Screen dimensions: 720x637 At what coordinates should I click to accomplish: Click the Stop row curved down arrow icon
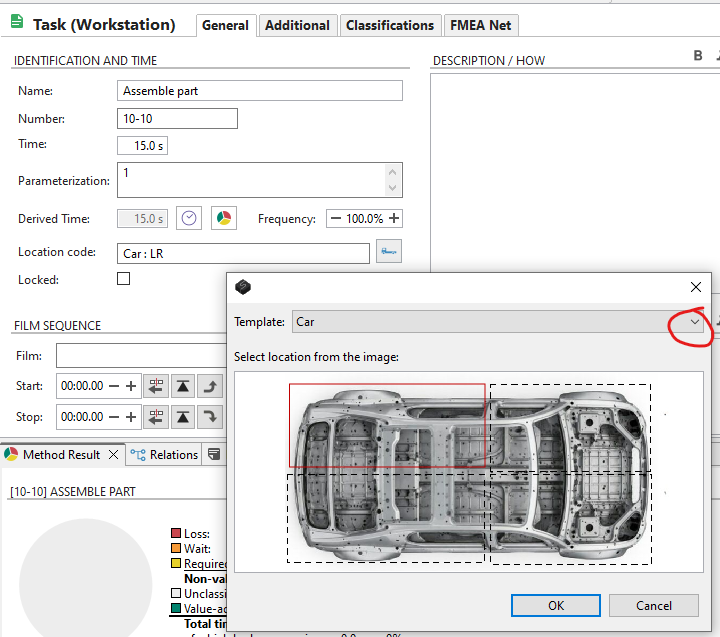pos(210,417)
